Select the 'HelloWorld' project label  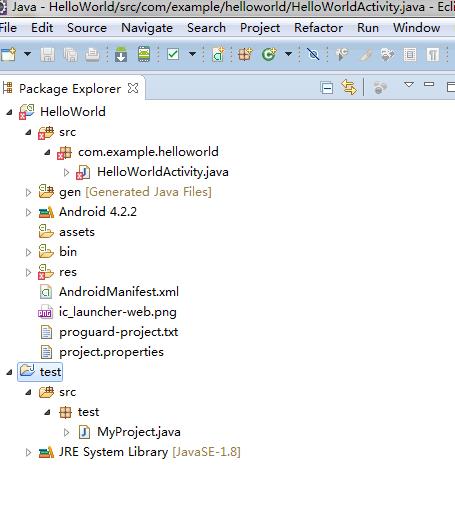pos(73,112)
